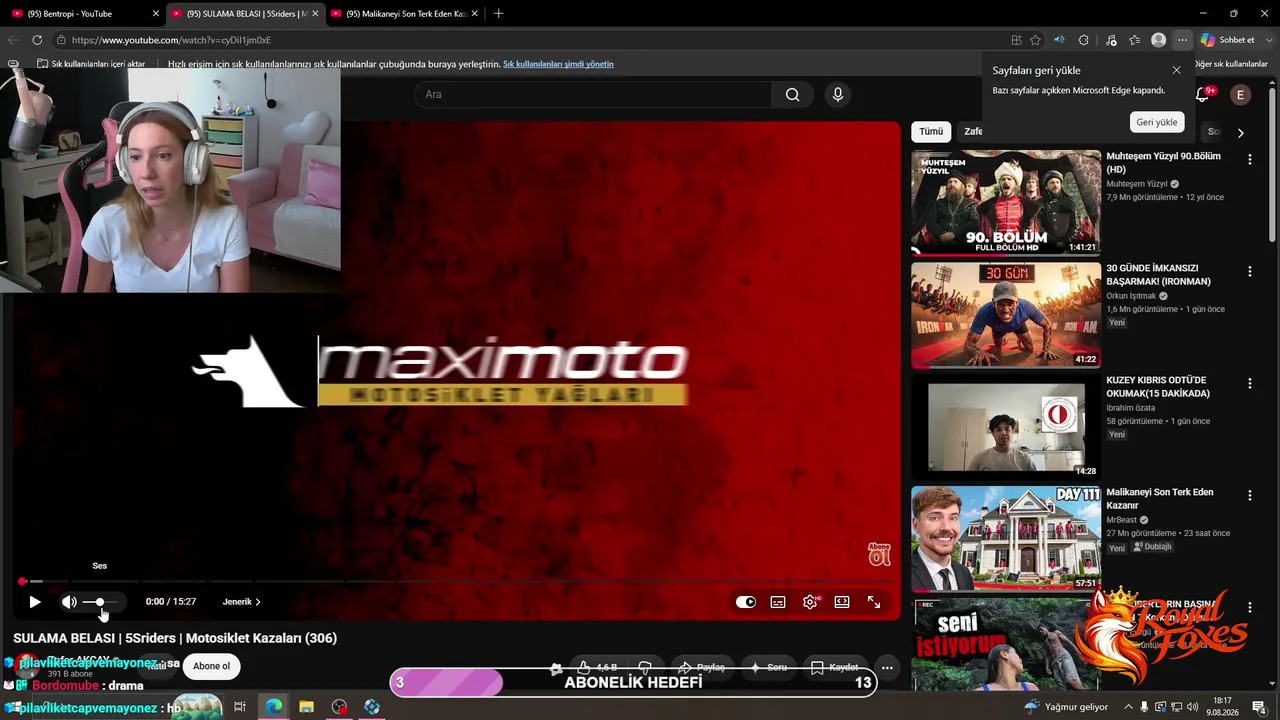Click the MrBeast channel name

(1121, 520)
